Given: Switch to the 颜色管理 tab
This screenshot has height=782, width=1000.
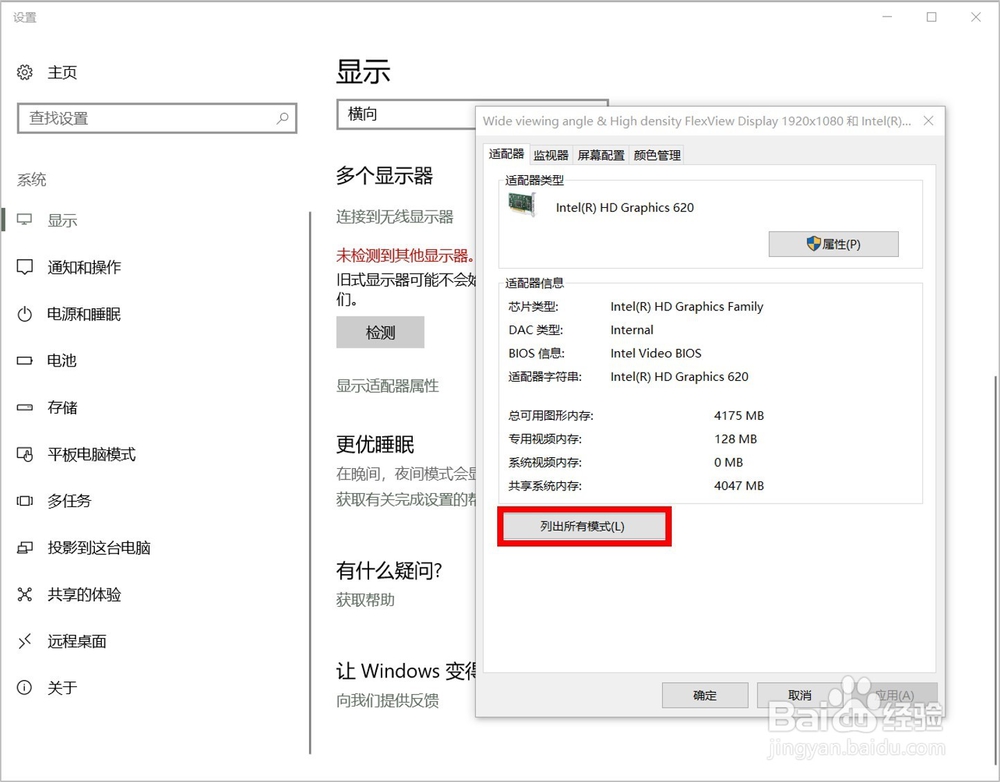Looking at the screenshot, I should point(657,155).
